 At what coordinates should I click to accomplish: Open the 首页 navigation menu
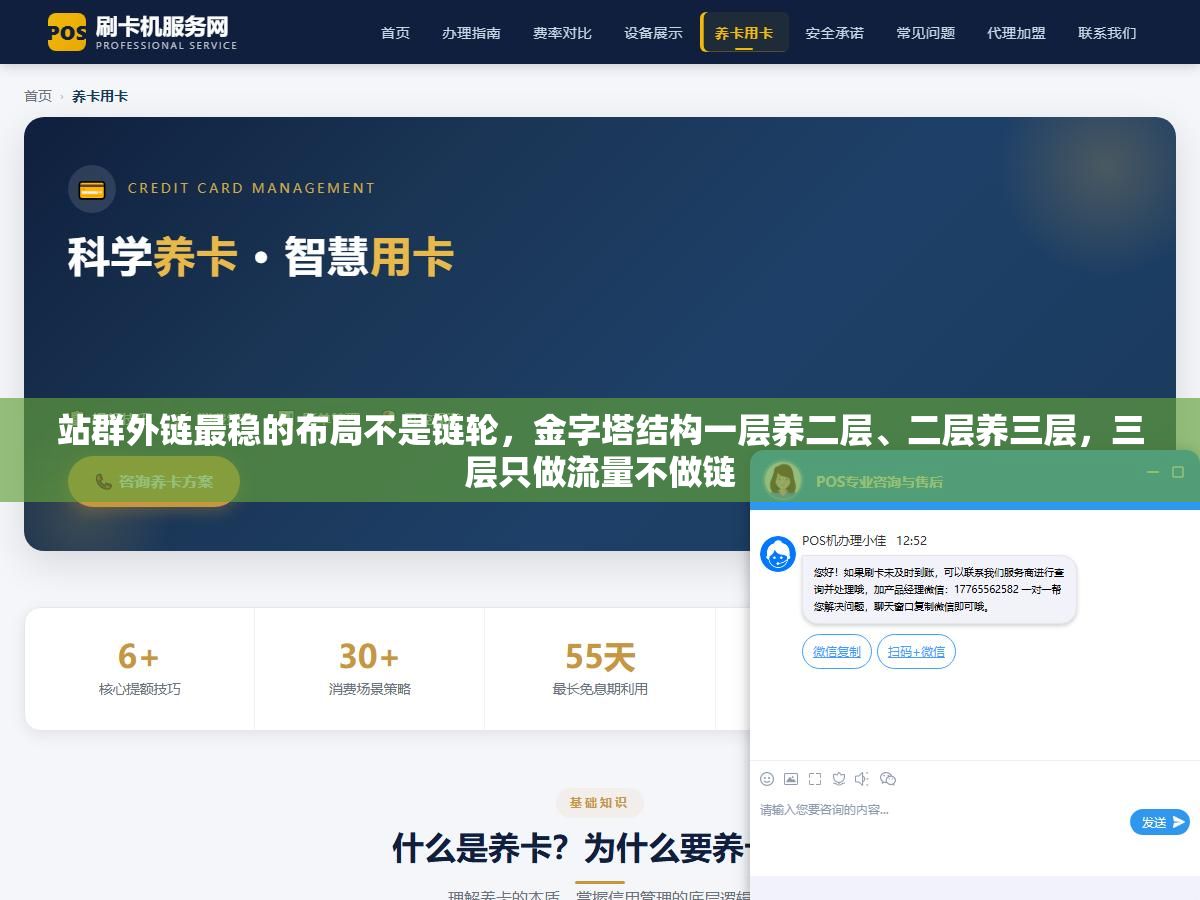click(x=395, y=33)
